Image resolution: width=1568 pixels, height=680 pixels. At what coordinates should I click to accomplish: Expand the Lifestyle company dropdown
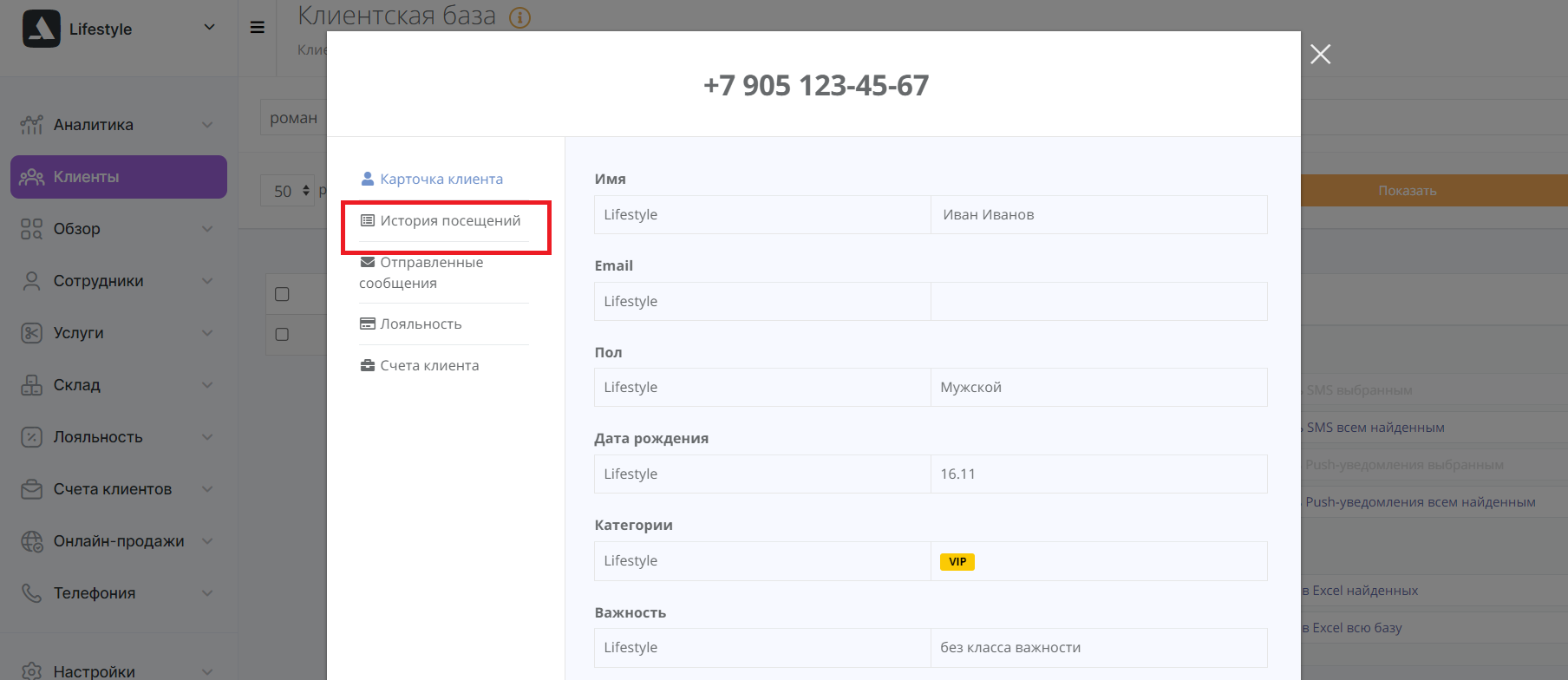point(209,28)
